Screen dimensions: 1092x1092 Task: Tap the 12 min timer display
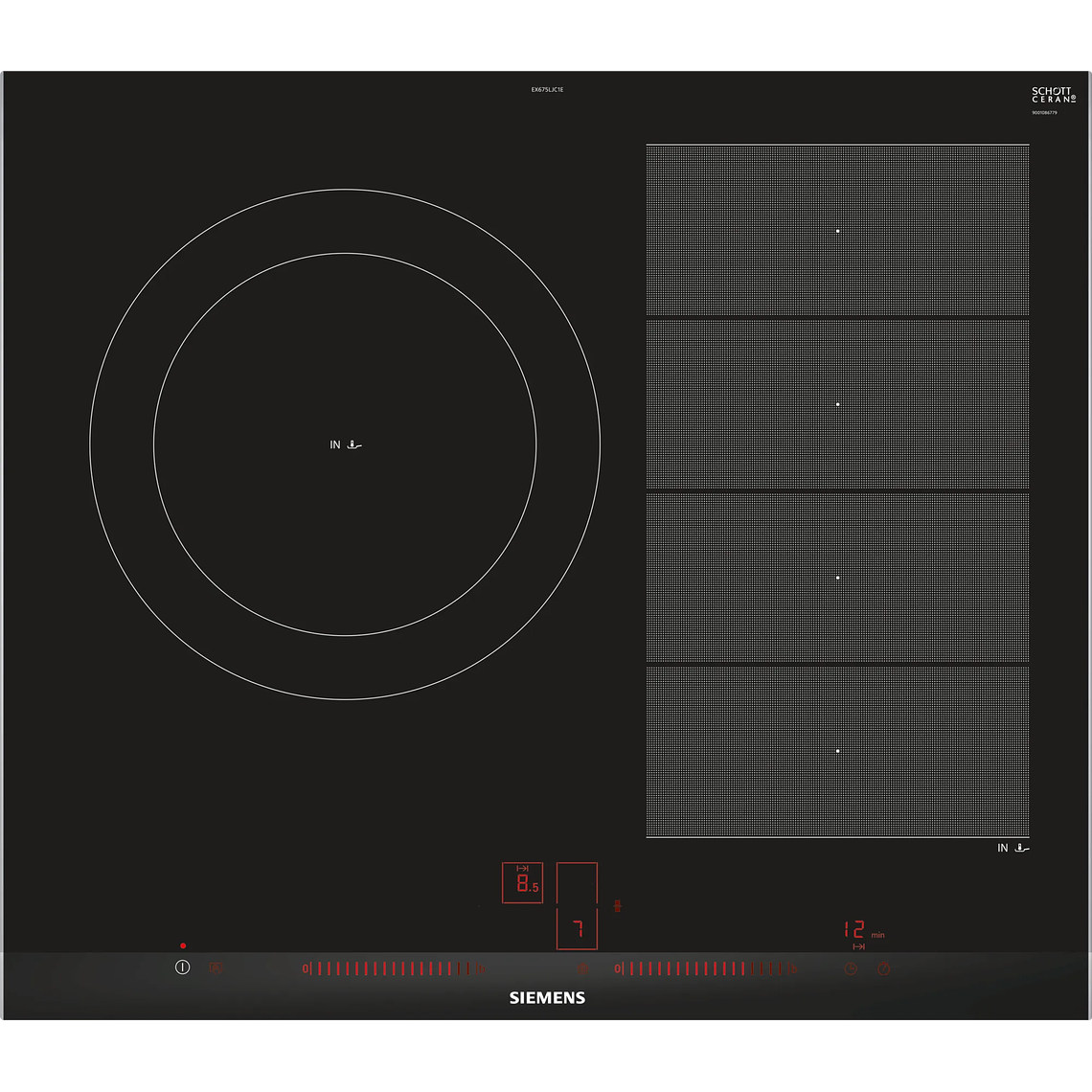point(855,930)
